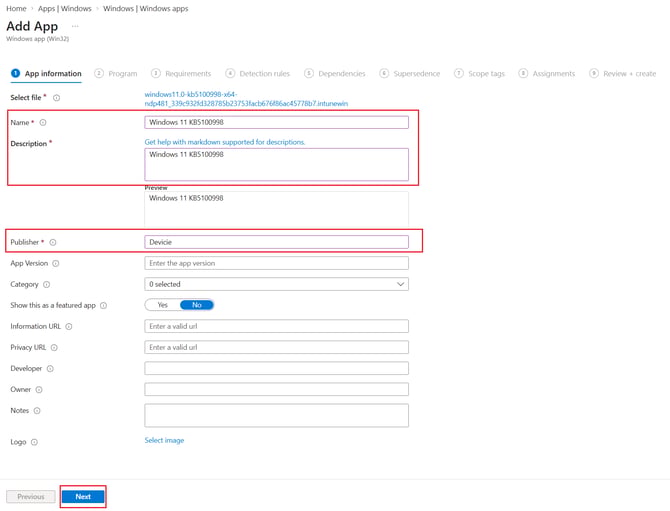
Task: Go to the Program step tab
Action: 116,73
